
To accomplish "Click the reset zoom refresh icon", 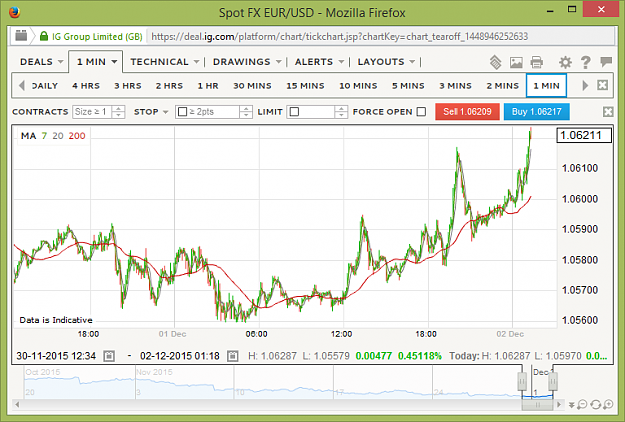I will [x=595, y=405].
